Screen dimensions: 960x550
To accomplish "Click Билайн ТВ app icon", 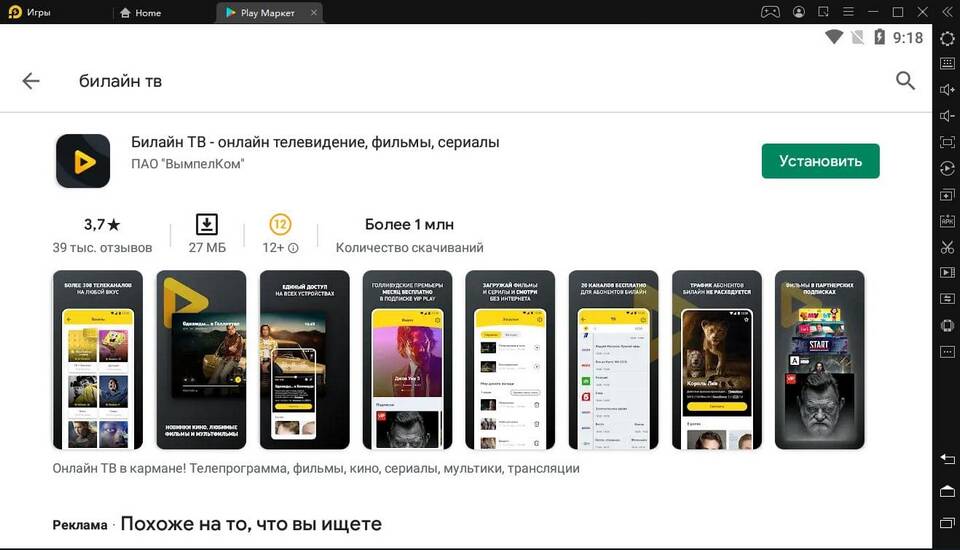I will click(x=83, y=161).
